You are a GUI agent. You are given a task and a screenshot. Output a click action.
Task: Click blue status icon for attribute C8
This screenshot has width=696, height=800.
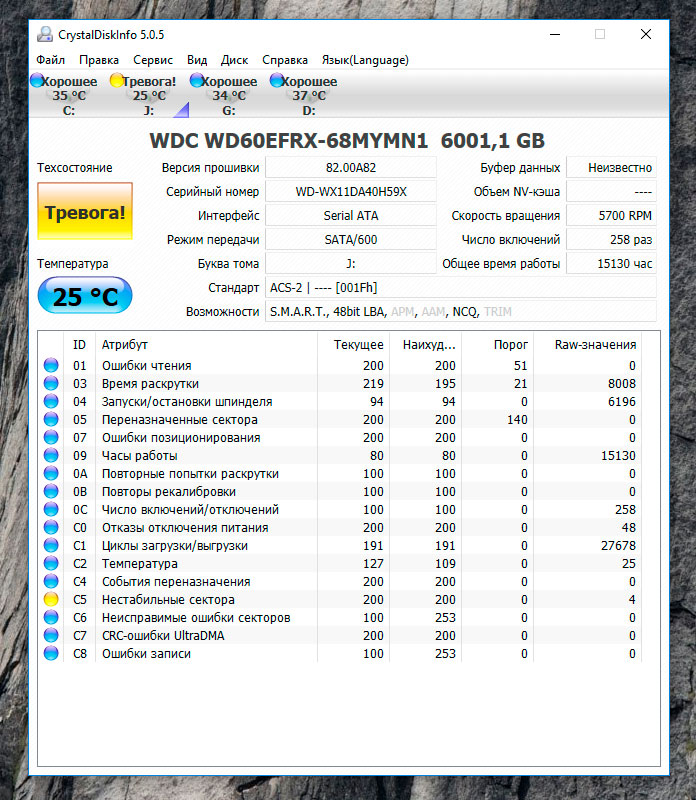51,654
